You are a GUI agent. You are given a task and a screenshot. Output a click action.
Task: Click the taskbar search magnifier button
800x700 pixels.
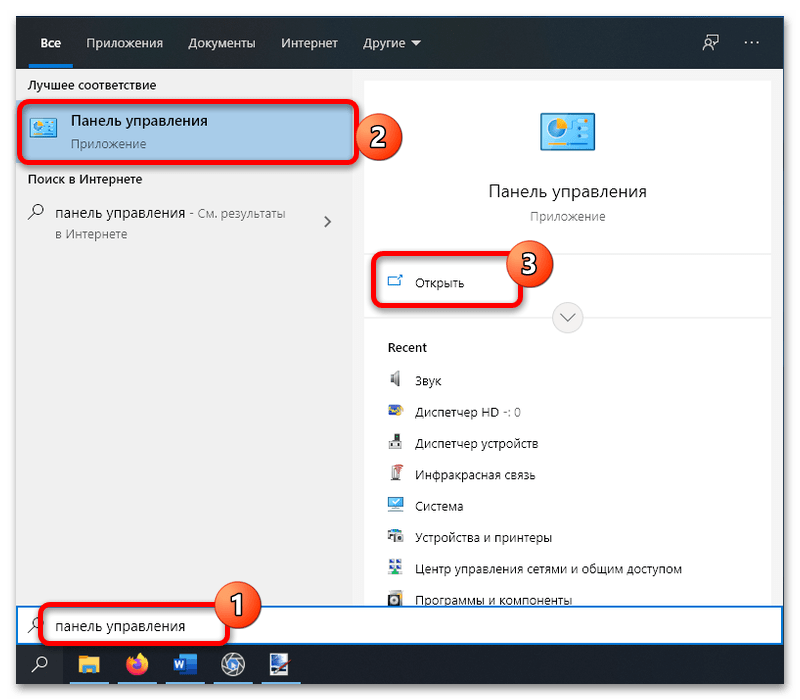click(x=40, y=664)
